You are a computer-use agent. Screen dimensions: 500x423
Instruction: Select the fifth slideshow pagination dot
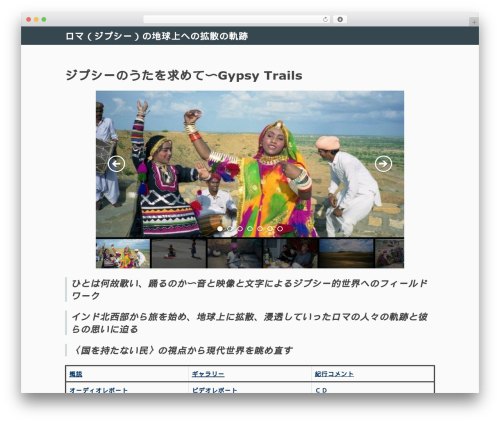[260, 229]
